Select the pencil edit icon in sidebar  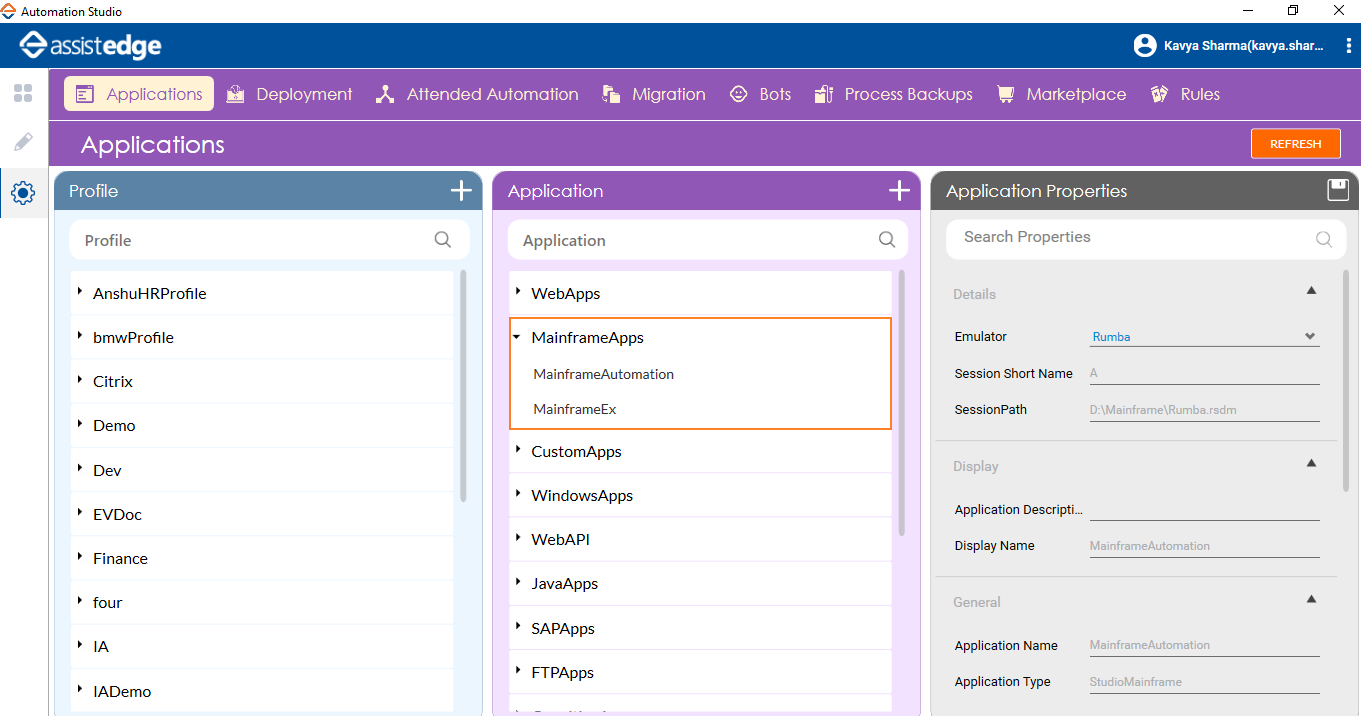[22, 142]
